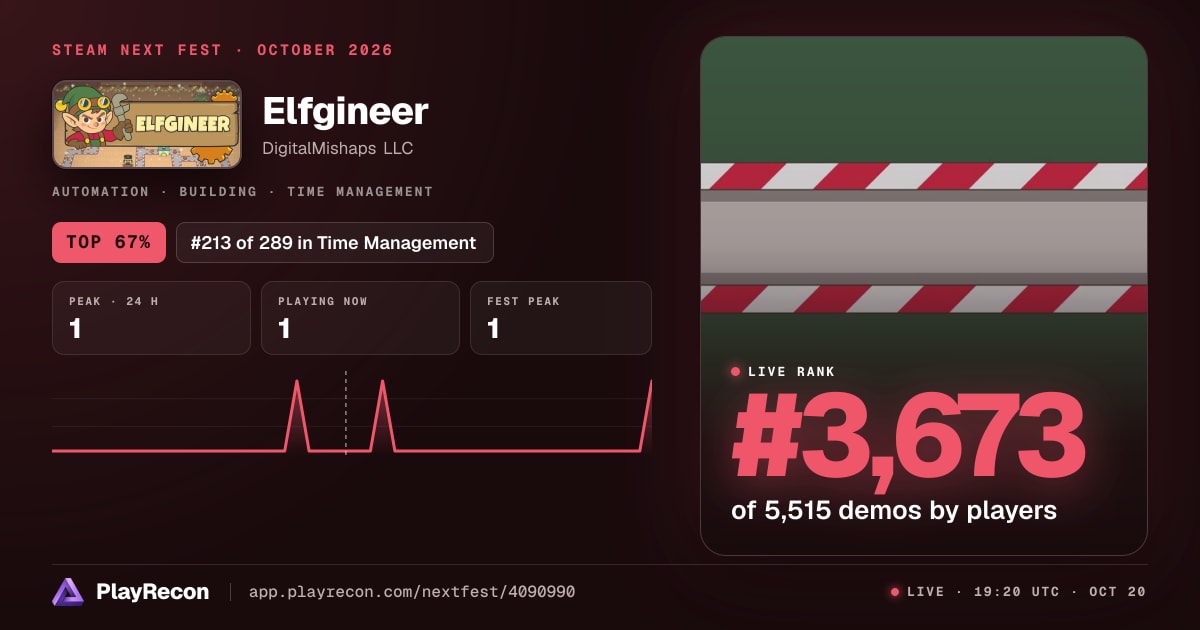Select the PEAK · 24 H stat card
This screenshot has width=1200, height=630.
coord(151,318)
